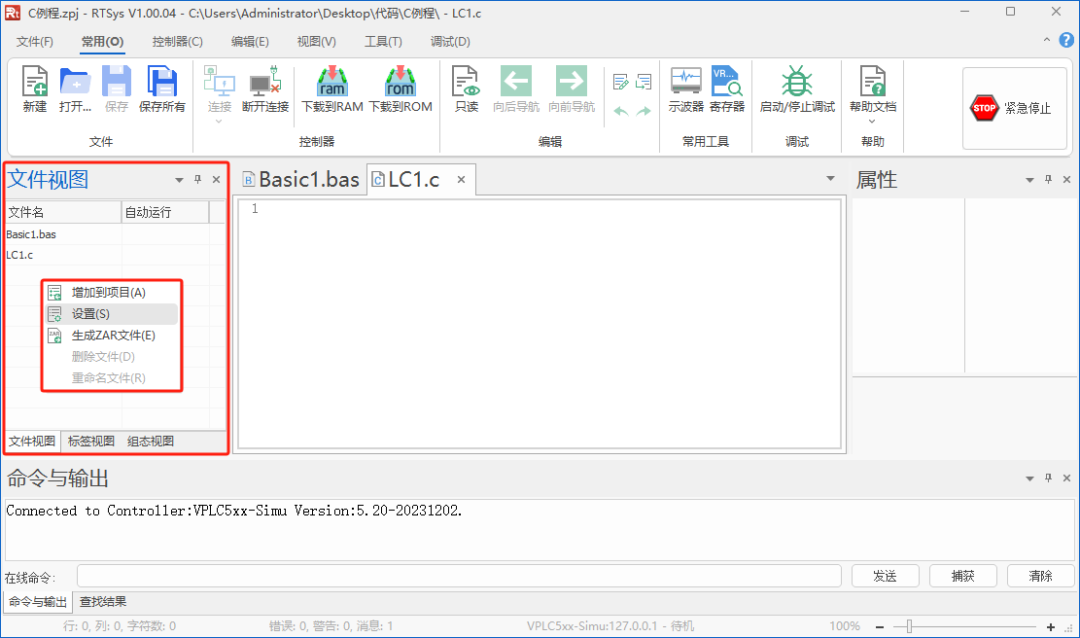Choose 设置(S) in context menu
Screen dimensions: 1080x638
[110, 314]
